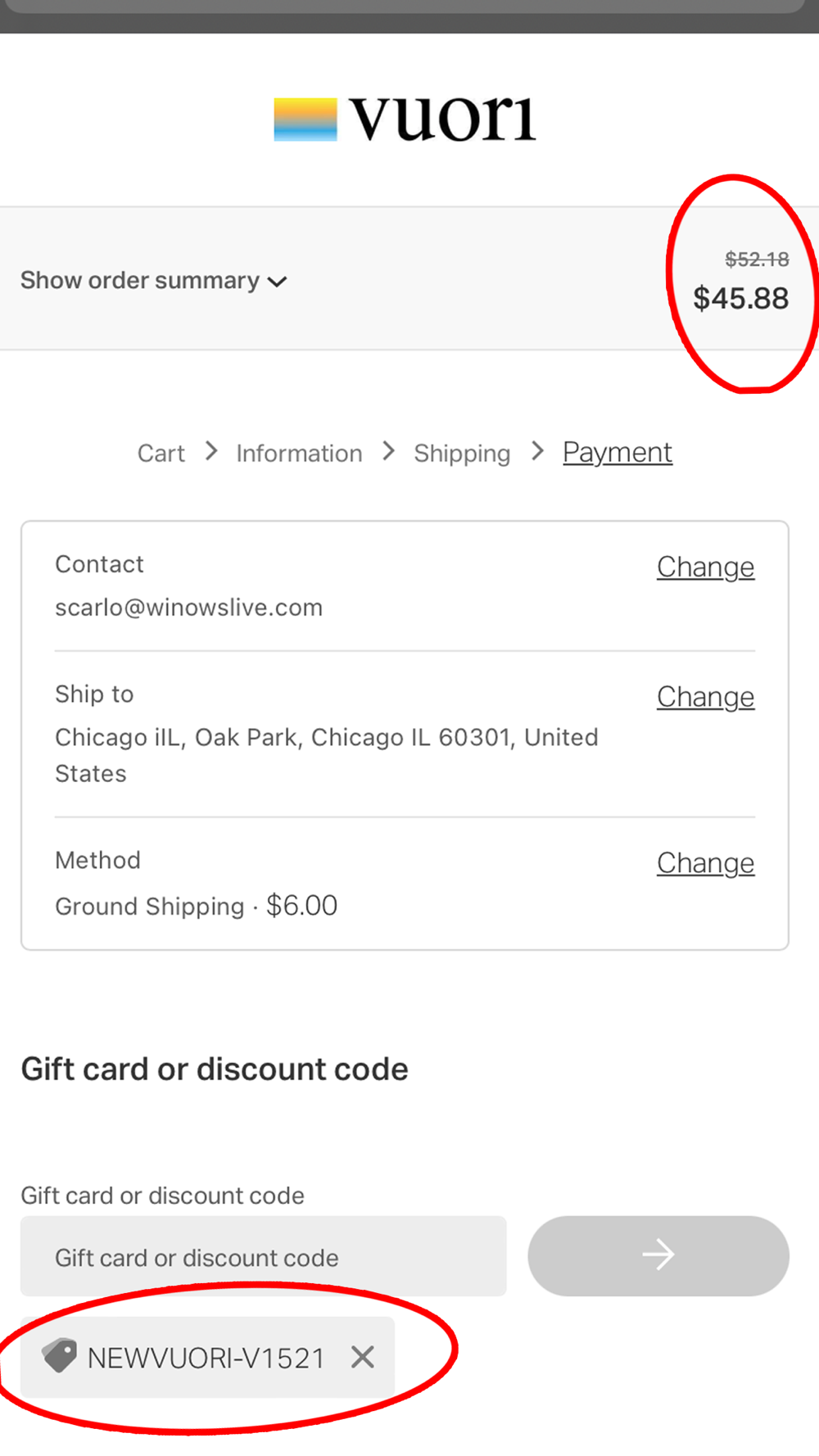Viewport: 819px width, 1456px height.
Task: Click the chevron between Shipping and Payment
Action: tap(537, 451)
